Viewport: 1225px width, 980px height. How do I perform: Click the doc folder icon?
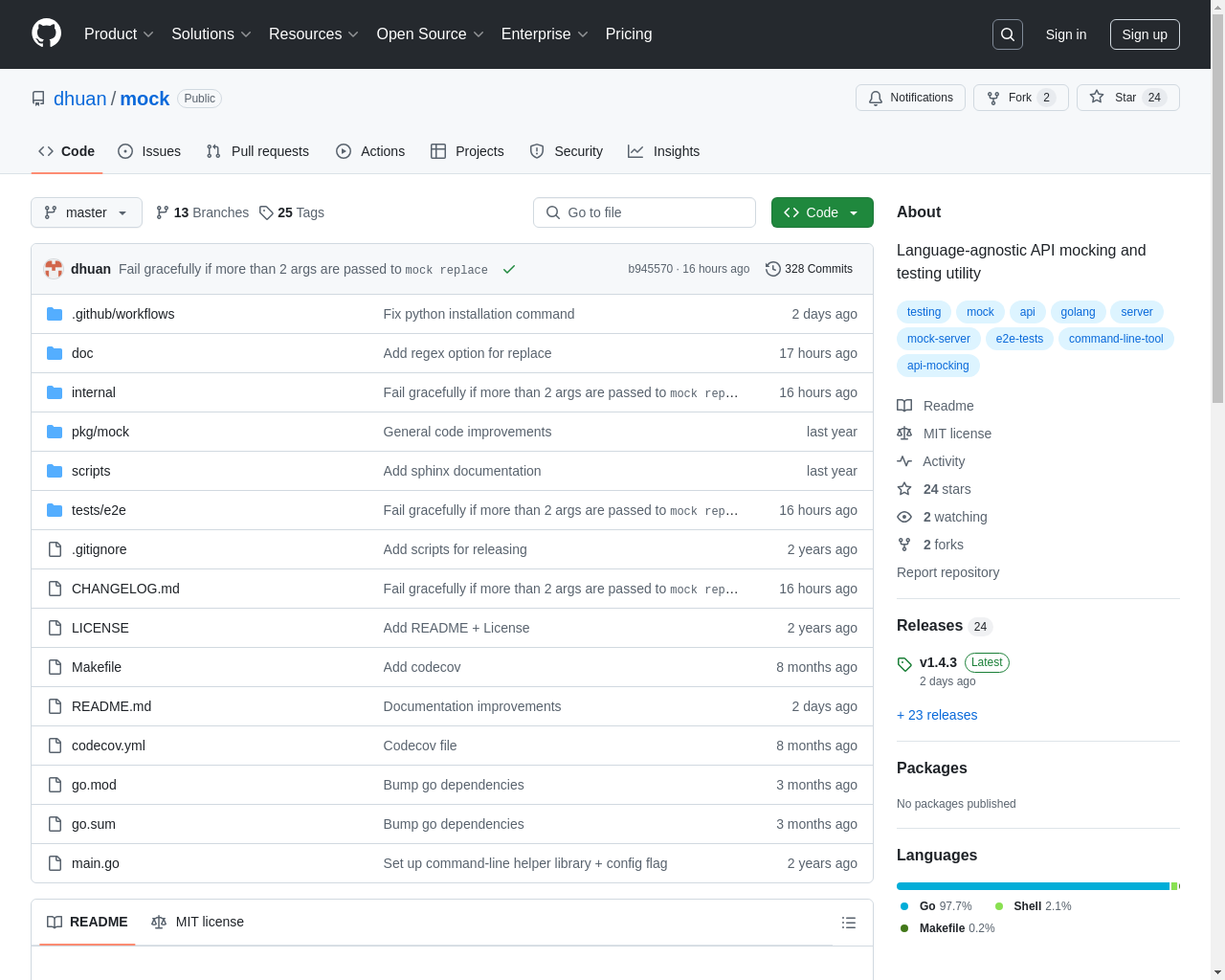click(x=55, y=353)
